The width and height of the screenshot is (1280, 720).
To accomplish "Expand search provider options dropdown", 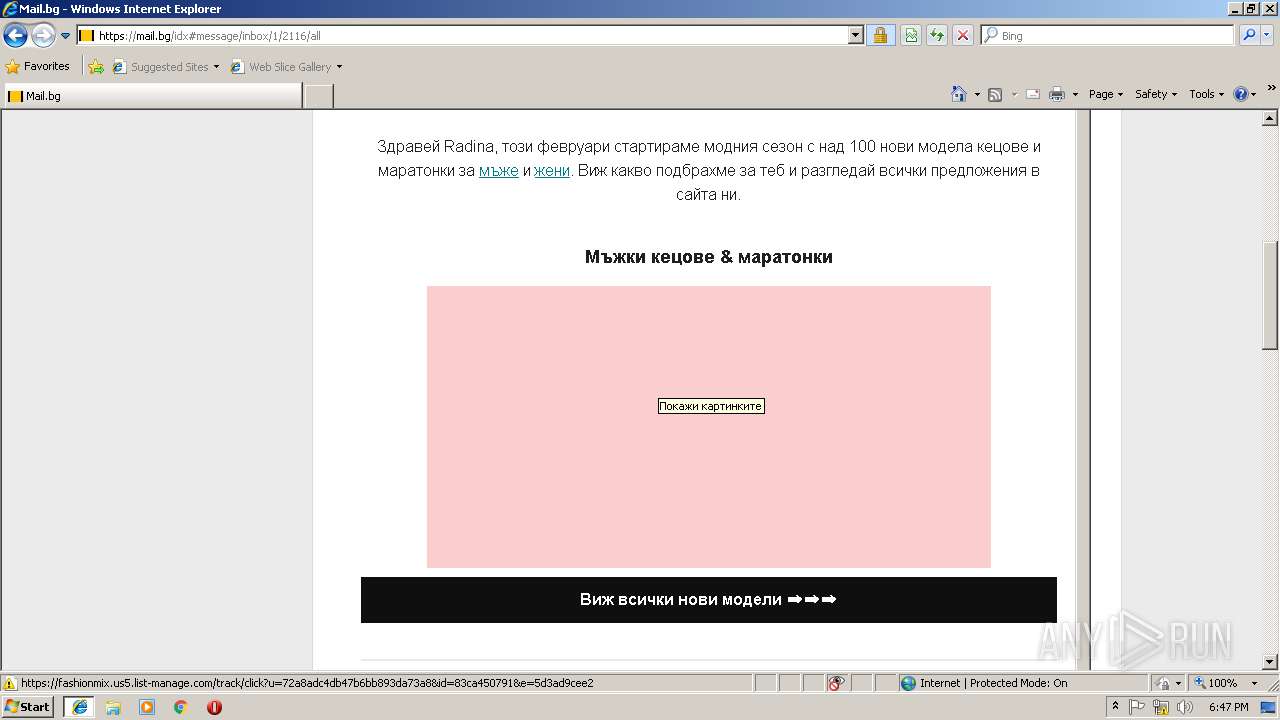I will (x=1268, y=36).
